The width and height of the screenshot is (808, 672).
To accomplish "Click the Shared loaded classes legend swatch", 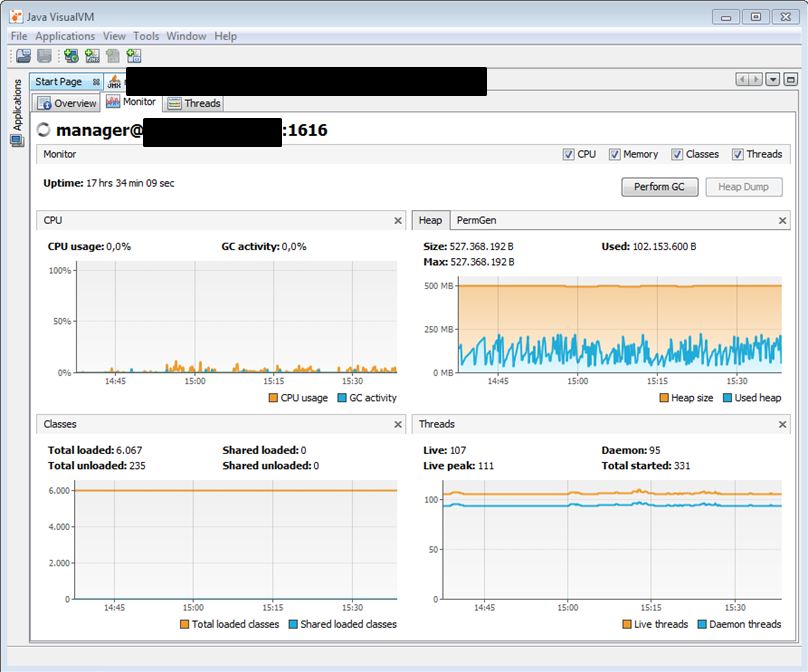I will (293, 625).
